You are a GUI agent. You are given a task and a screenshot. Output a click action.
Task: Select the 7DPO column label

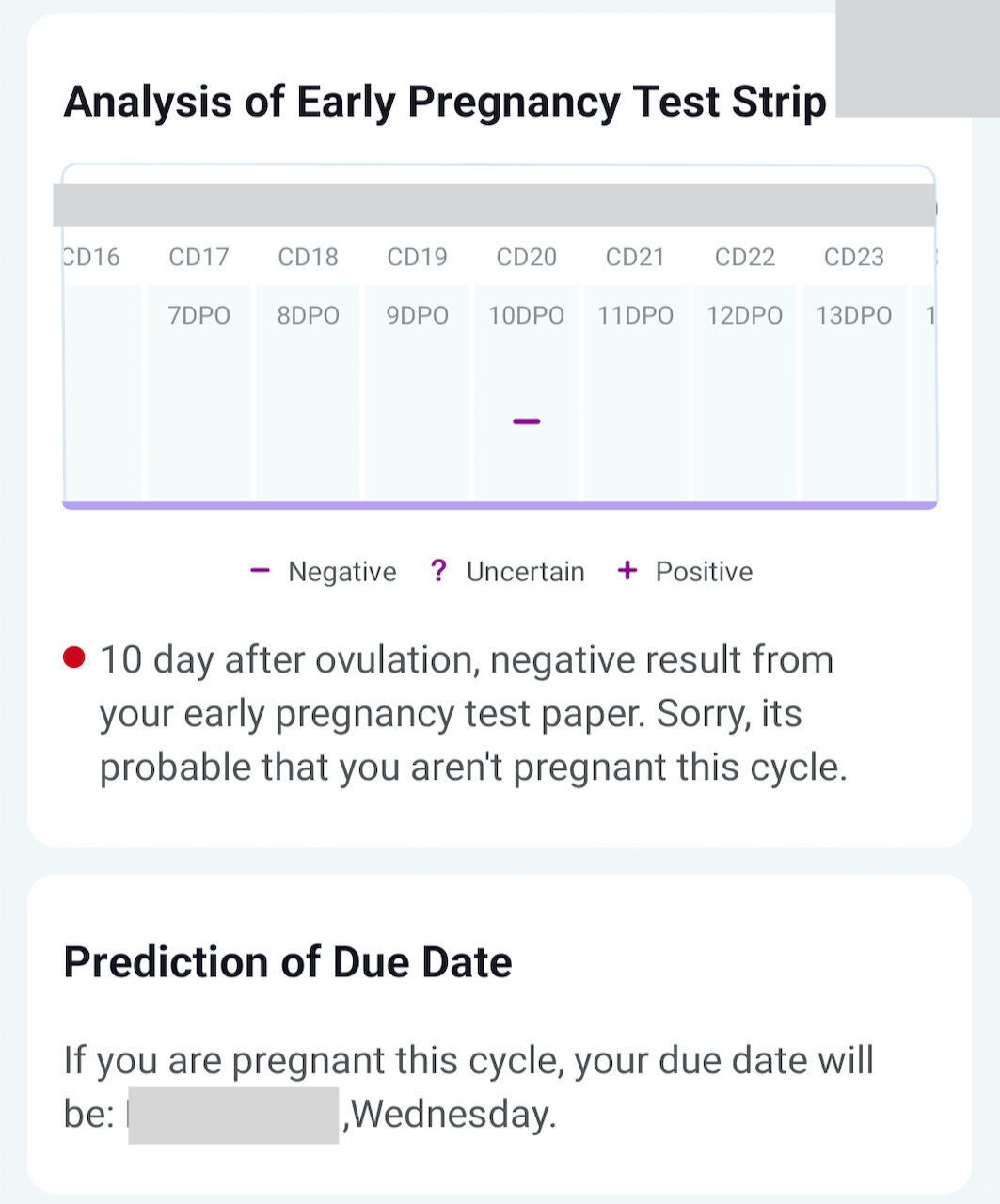coord(198,315)
